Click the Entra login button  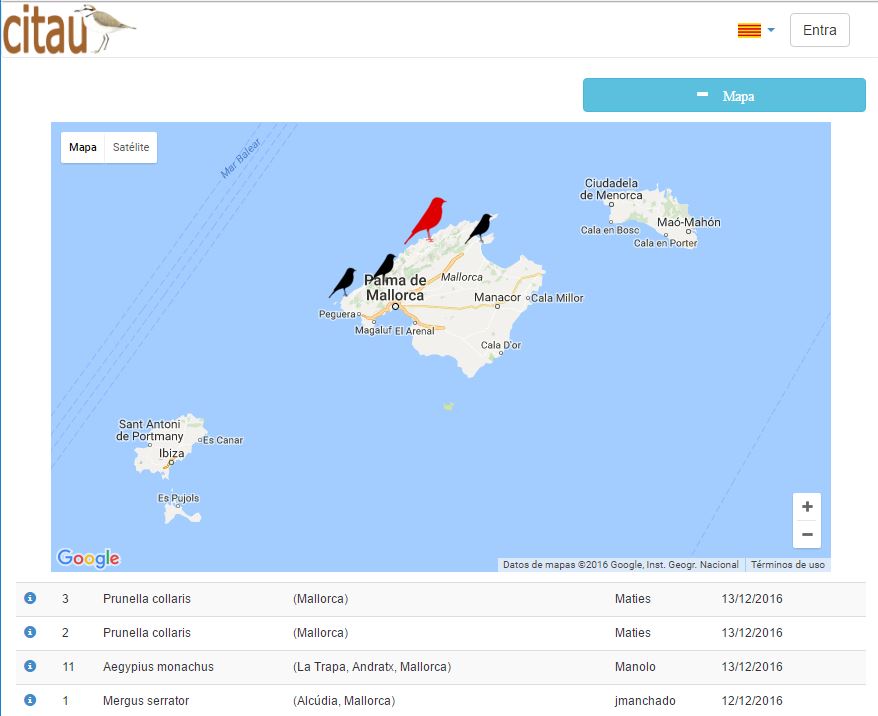[819, 30]
